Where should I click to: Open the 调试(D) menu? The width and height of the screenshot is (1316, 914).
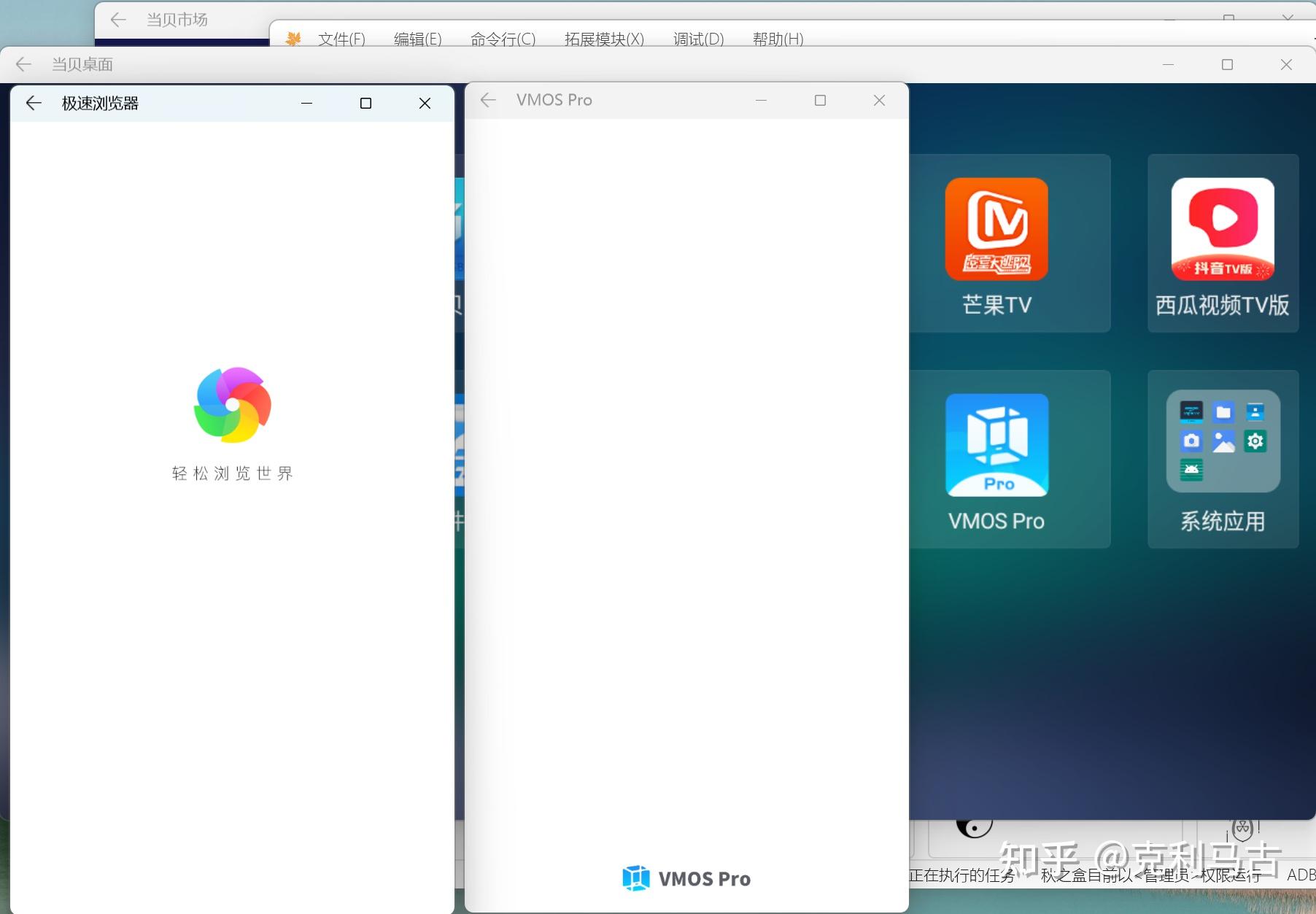[x=699, y=39]
